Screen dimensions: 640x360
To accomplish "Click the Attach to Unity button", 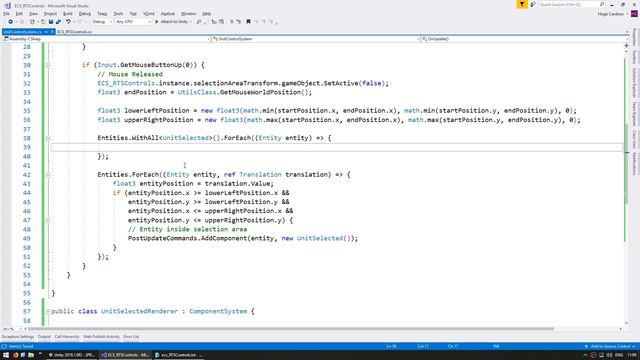I will pyautogui.click(x=174, y=22).
